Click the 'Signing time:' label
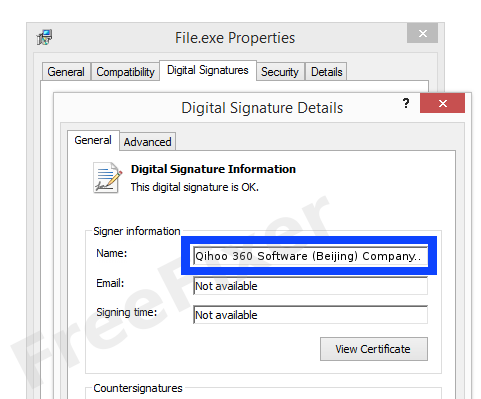481x399 pixels. point(127,312)
